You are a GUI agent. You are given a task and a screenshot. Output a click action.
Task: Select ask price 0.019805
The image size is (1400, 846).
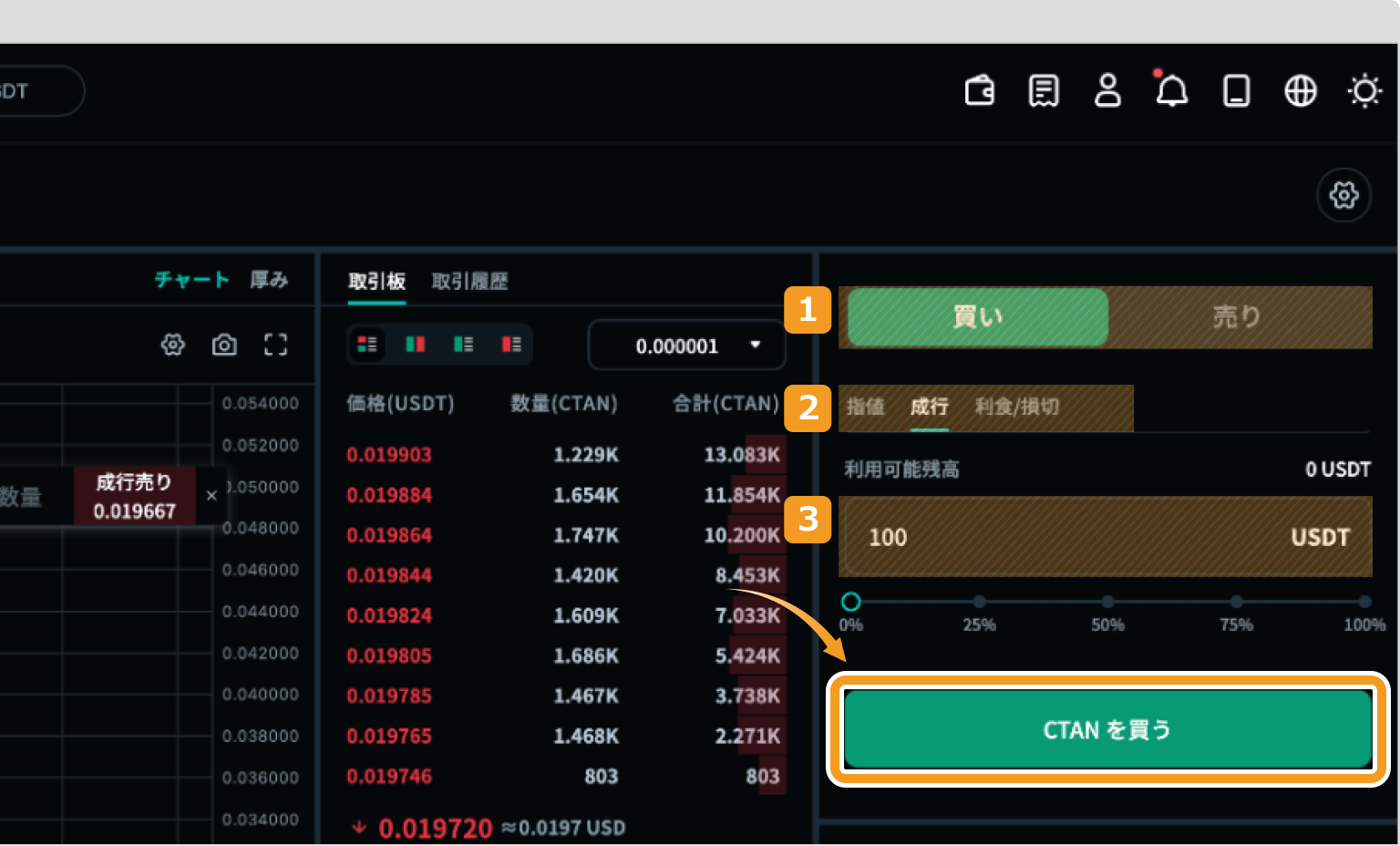click(389, 655)
